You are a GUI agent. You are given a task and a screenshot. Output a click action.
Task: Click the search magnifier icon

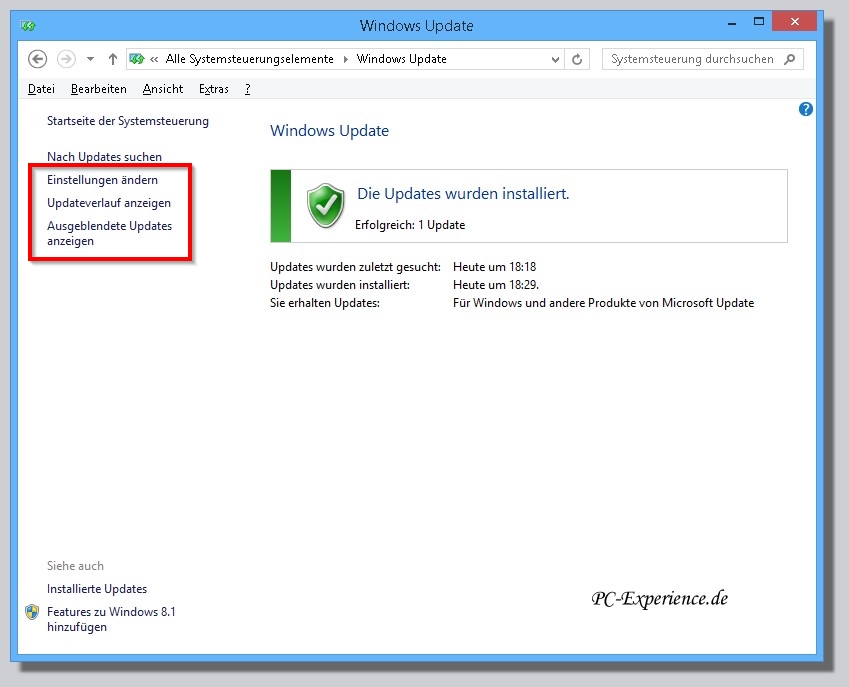coord(789,59)
